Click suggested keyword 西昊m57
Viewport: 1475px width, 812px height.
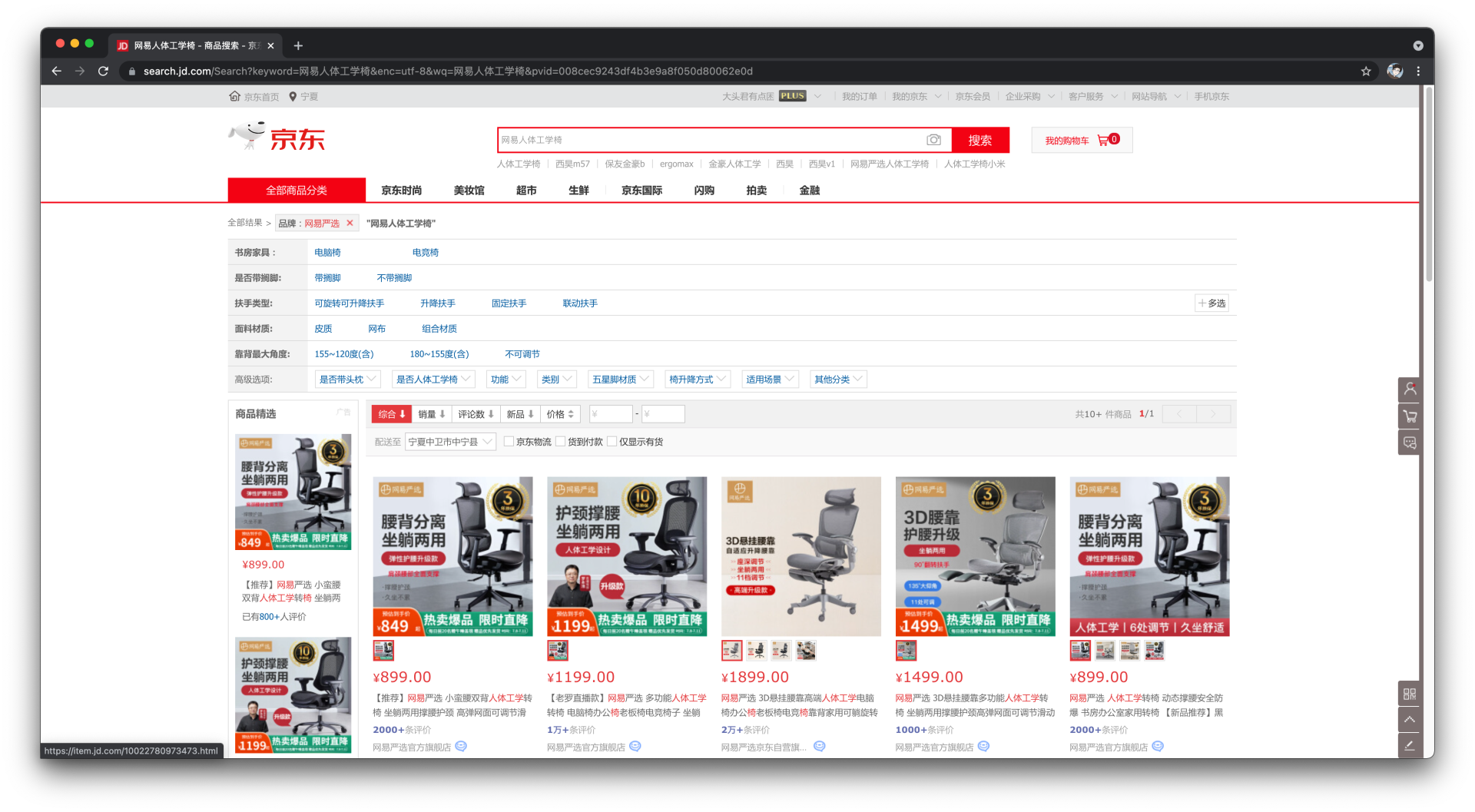point(573,164)
